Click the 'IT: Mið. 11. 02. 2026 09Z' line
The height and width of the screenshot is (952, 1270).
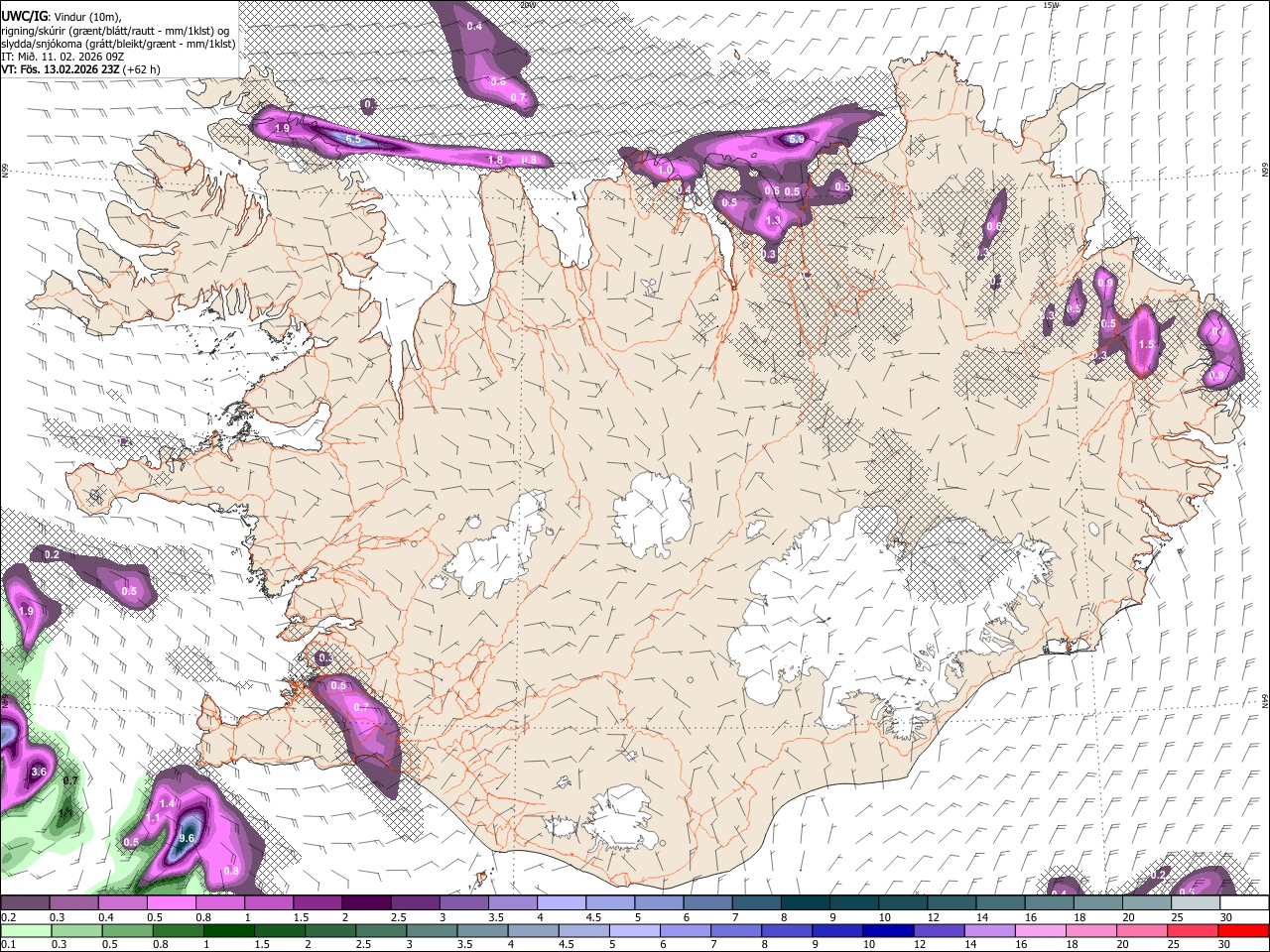[63, 57]
